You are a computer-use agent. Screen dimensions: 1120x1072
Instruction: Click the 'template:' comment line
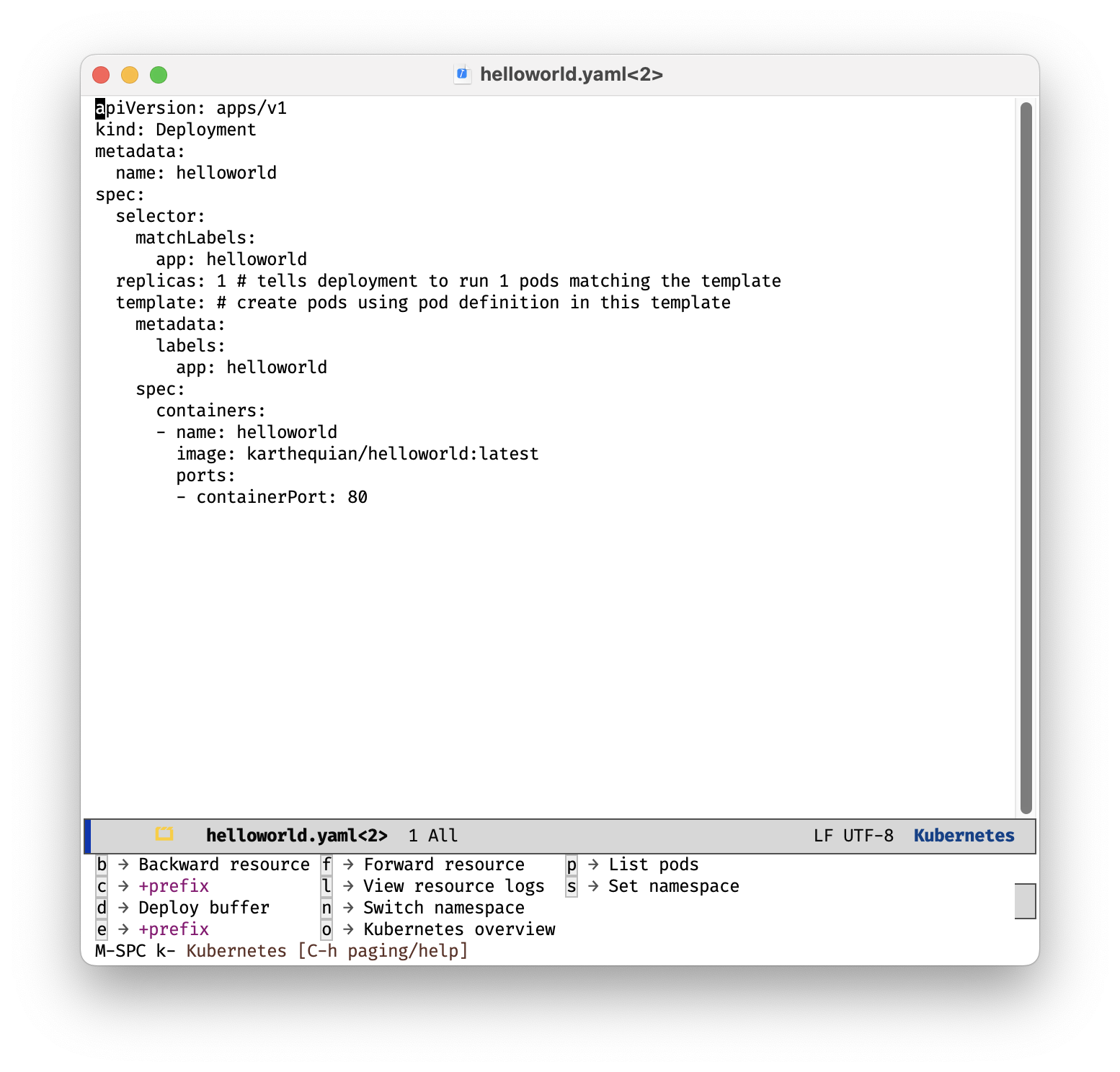click(423, 303)
